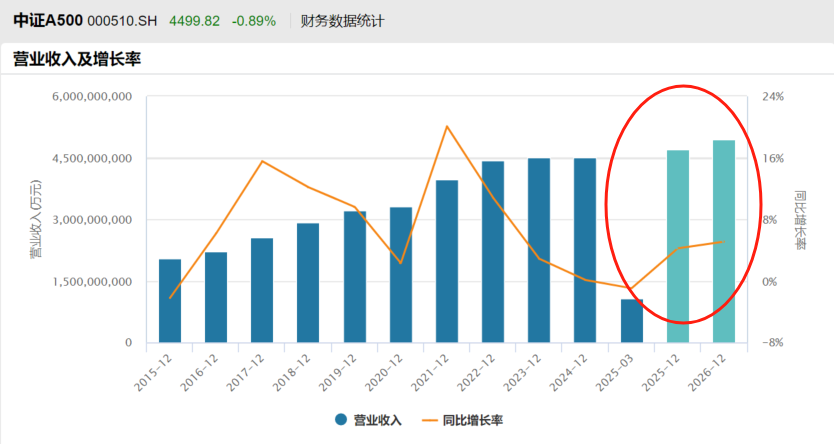Select the 营业收入及增长率 section heading
The image size is (834, 444).
click(x=76, y=60)
